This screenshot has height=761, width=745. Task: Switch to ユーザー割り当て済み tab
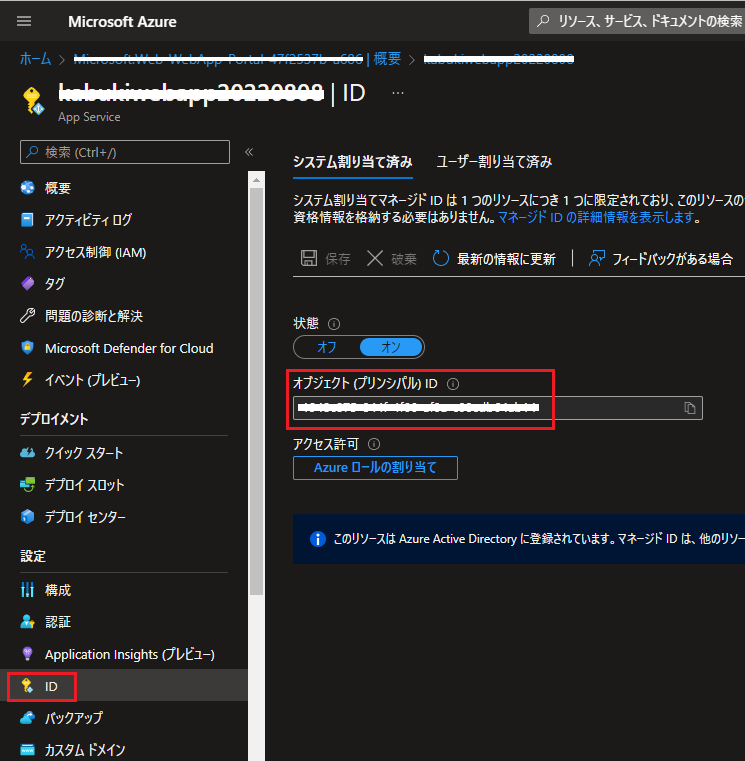click(x=494, y=162)
